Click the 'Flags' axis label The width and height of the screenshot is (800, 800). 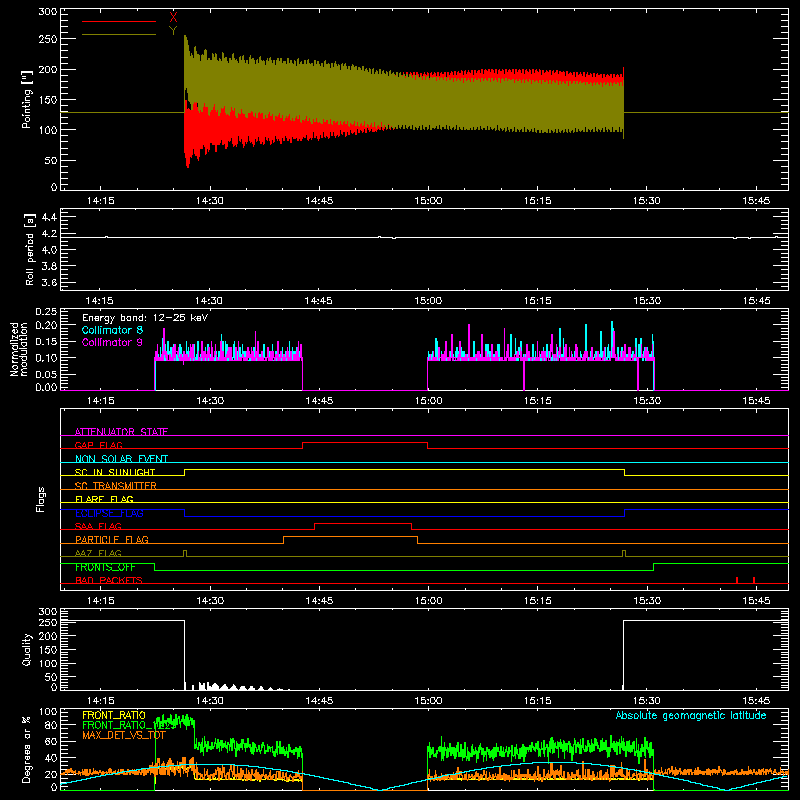click(40, 499)
